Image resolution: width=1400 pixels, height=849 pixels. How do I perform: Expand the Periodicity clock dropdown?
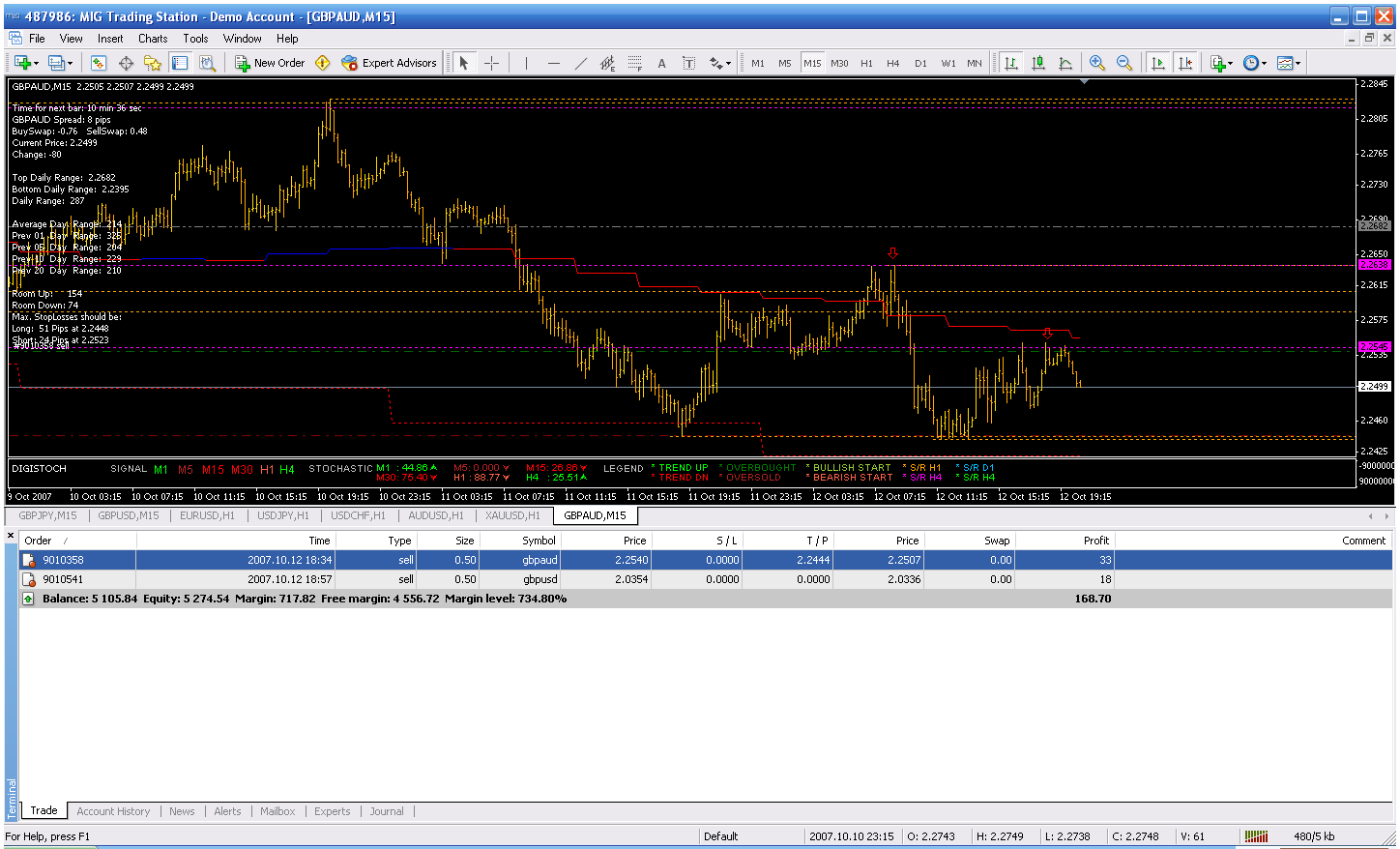tap(1265, 64)
